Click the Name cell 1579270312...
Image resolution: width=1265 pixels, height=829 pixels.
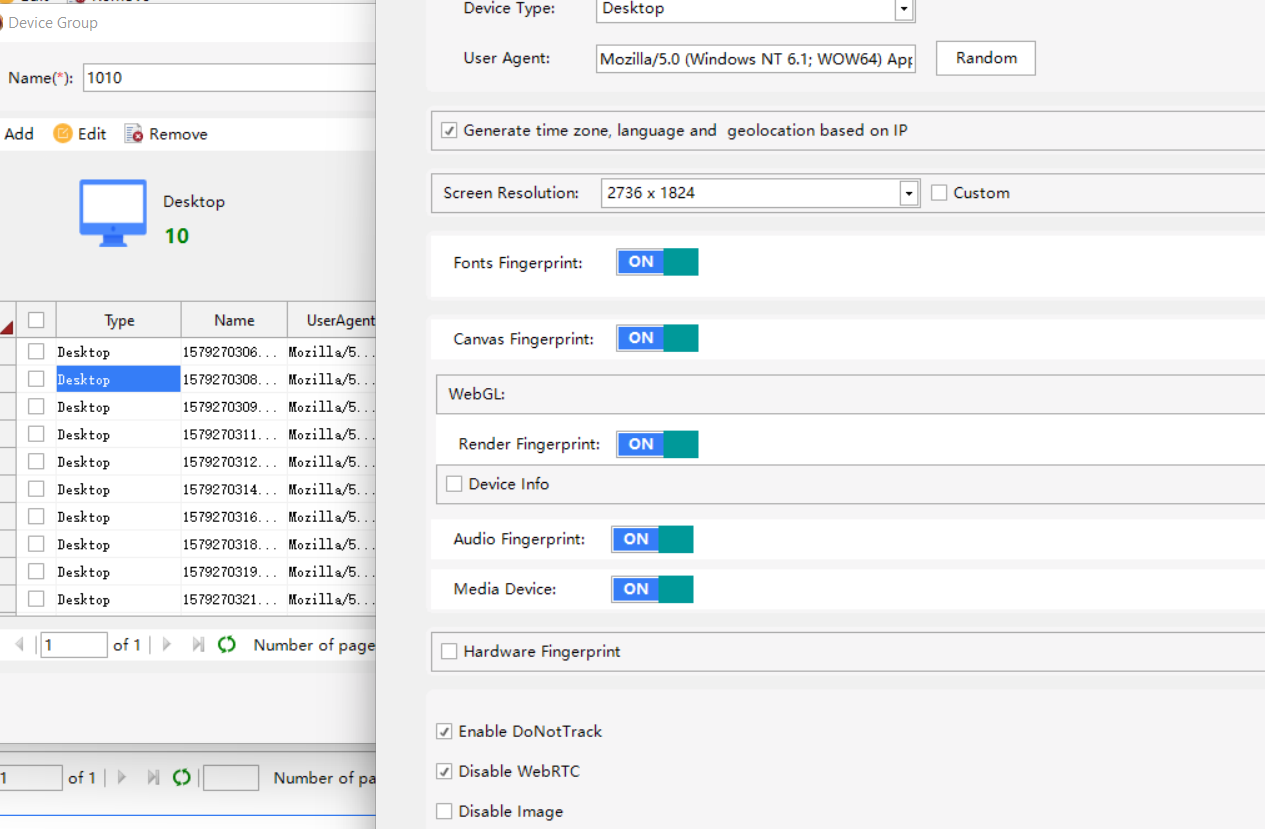pyautogui.click(x=234, y=461)
